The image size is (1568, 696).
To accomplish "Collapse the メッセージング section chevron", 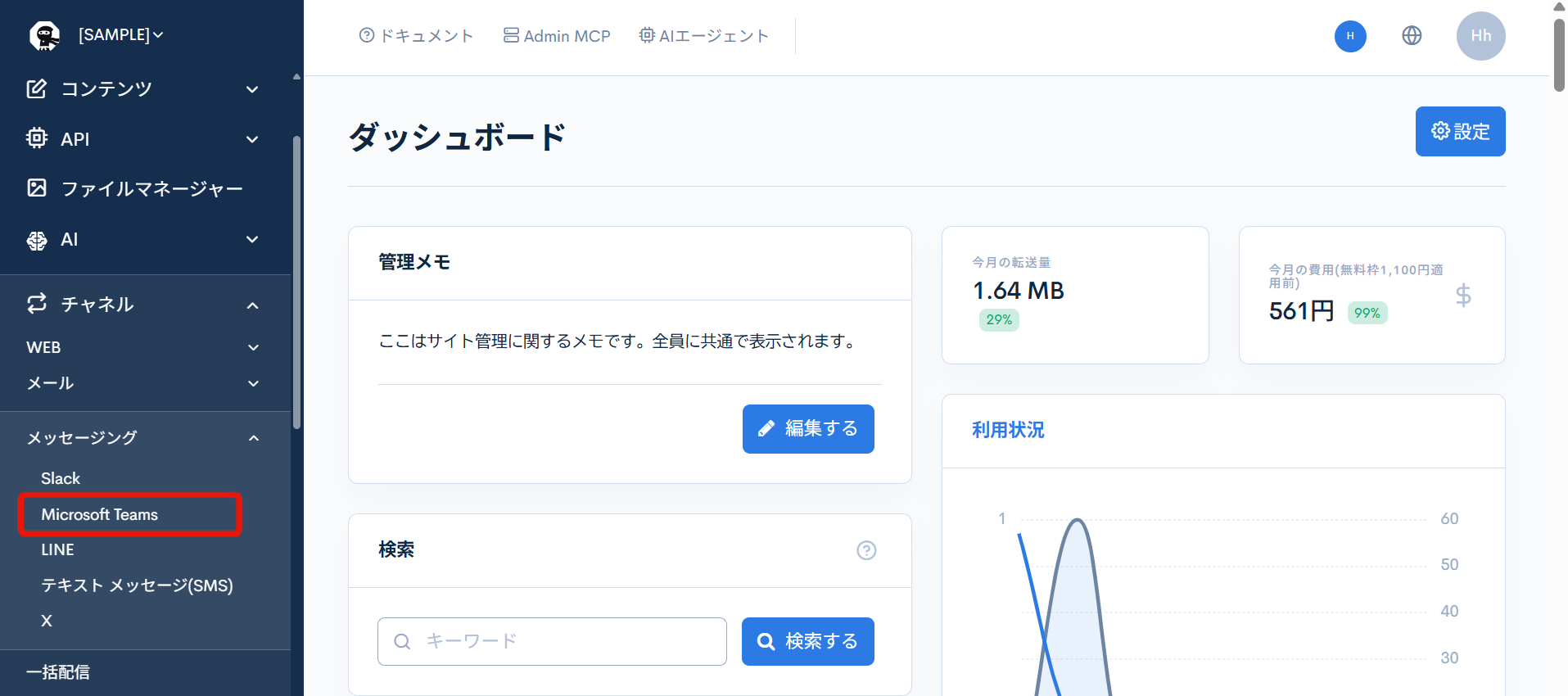I will pos(254,438).
